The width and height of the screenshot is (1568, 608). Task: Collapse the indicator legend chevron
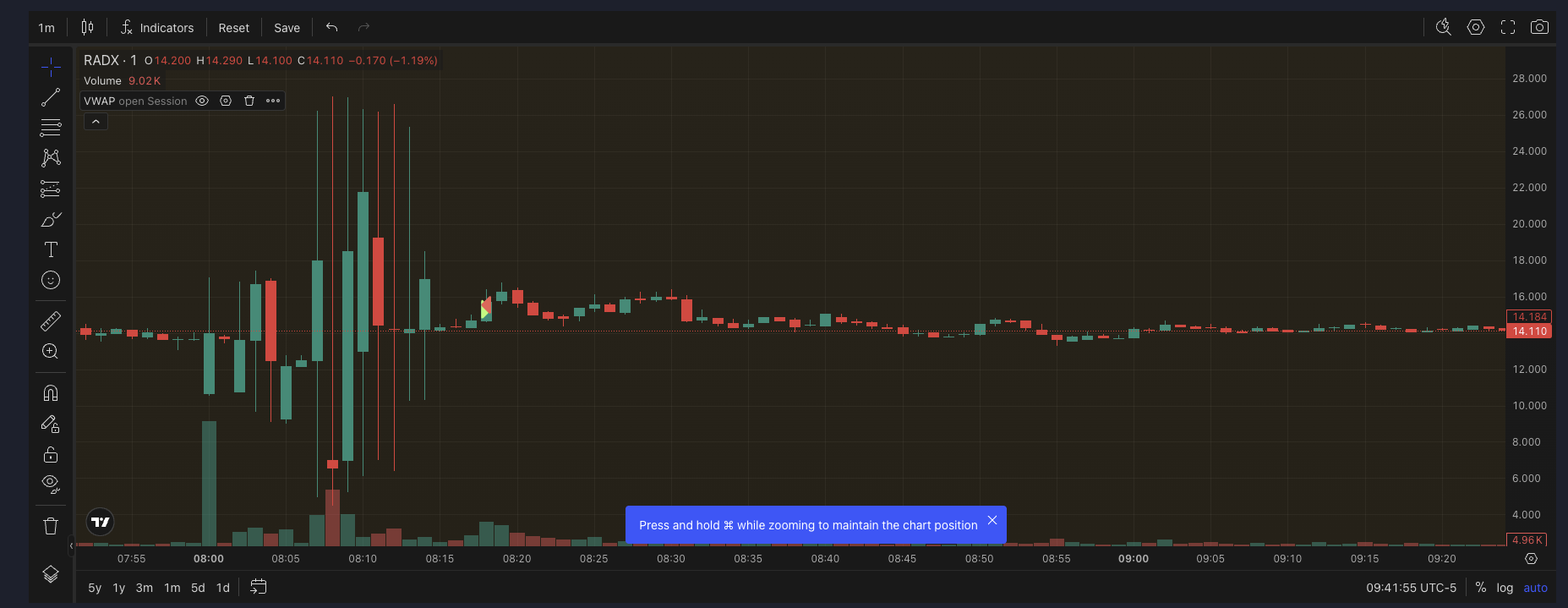coord(96,122)
